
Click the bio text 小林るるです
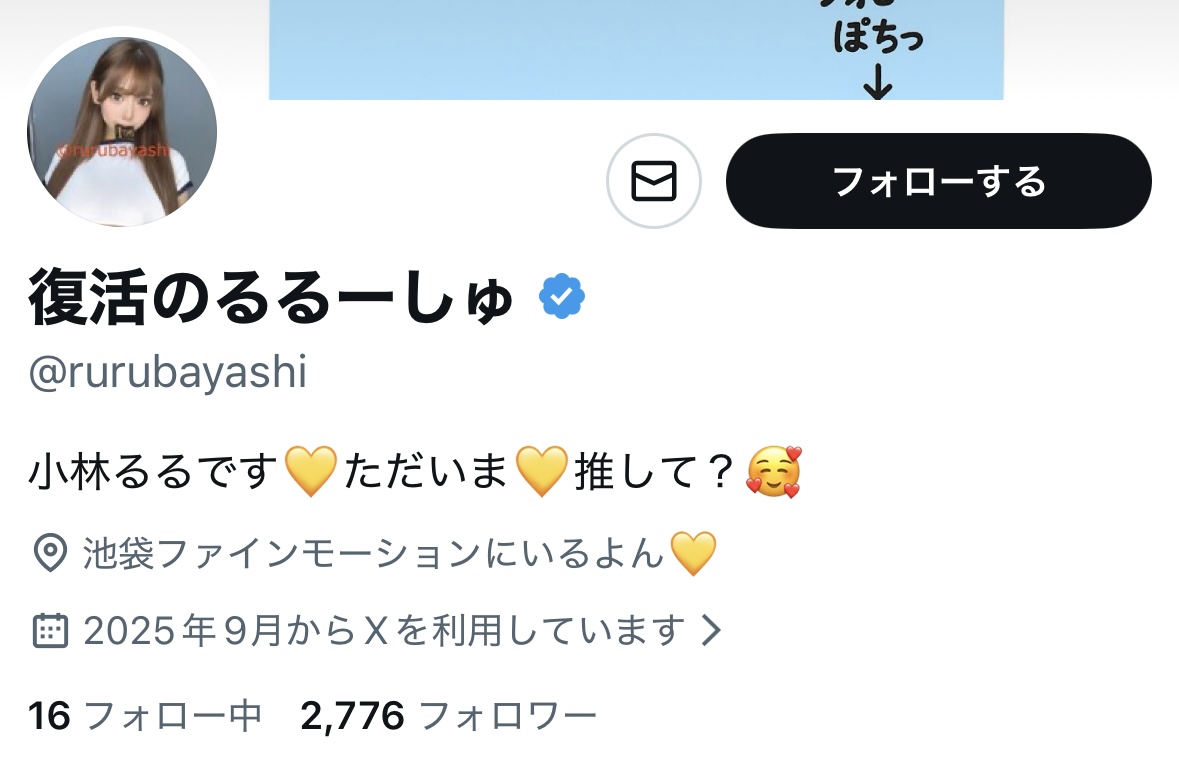[x=154, y=472]
